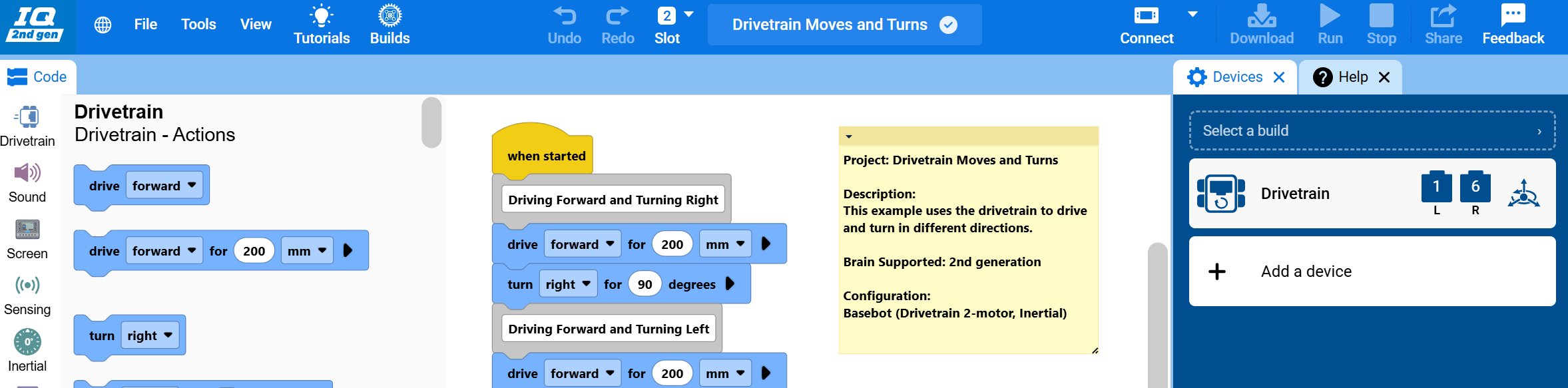Click the globe language icon

[103, 25]
